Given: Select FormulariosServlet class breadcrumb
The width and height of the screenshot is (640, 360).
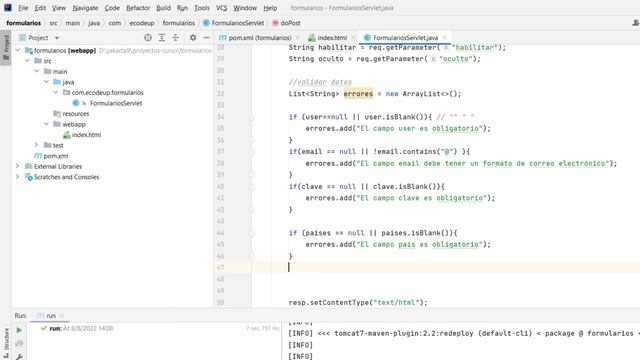Looking at the screenshot, I should click(233, 23).
